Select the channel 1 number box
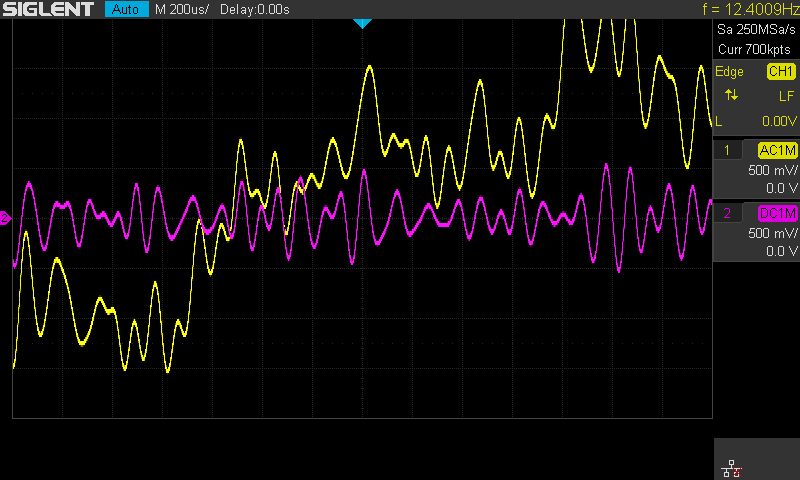Viewport: 800px width, 480px height. (727, 150)
